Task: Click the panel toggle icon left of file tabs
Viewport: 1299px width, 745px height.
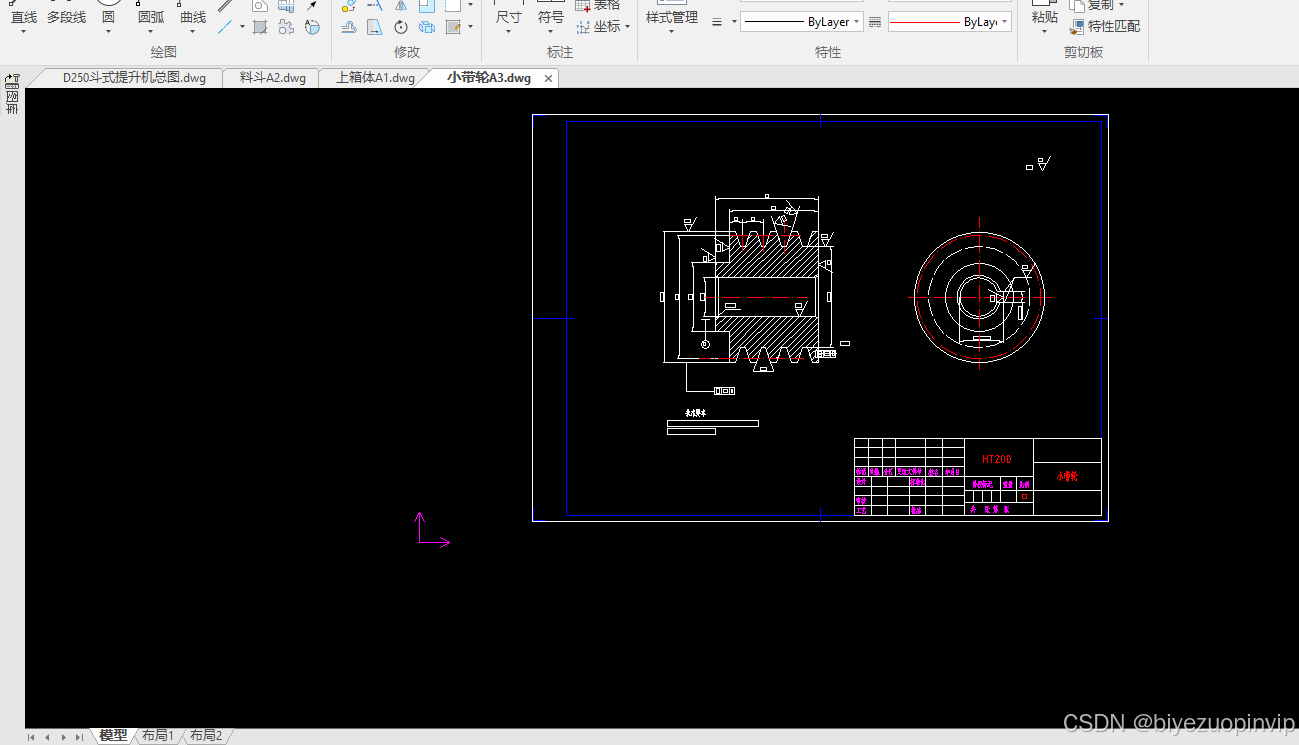Action: coord(12,81)
